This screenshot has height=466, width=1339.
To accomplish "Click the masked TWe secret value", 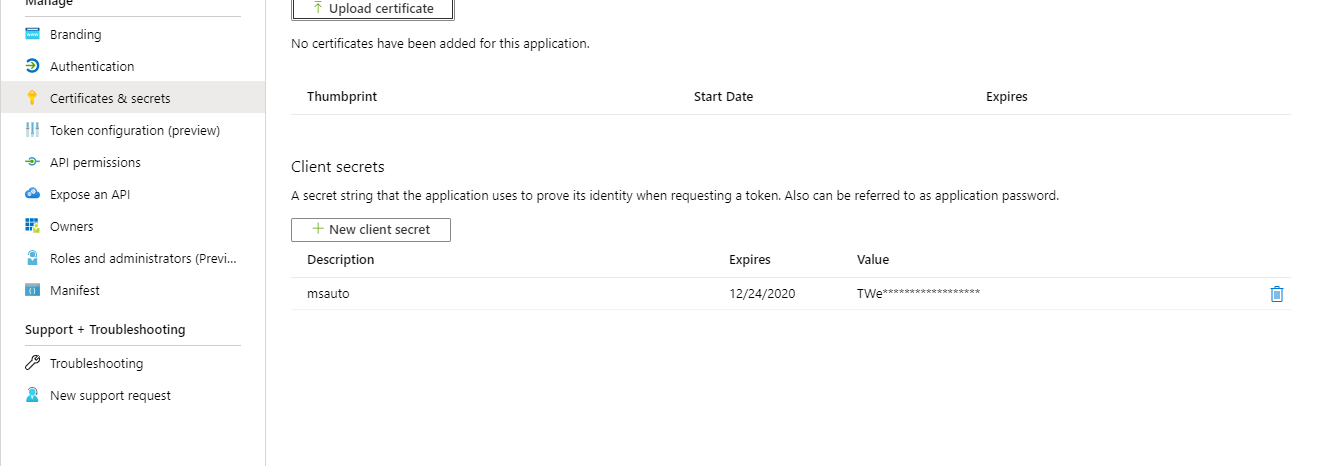I will (918, 294).
